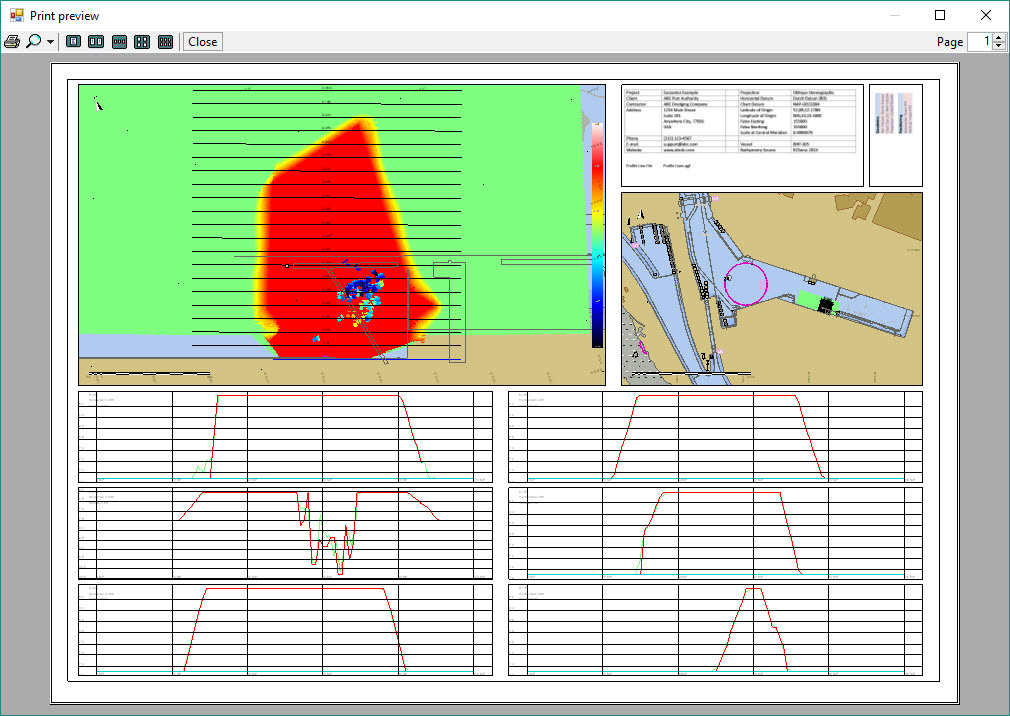The height and width of the screenshot is (716, 1010).
Task: Switch to two pages layout
Action: tap(96, 42)
